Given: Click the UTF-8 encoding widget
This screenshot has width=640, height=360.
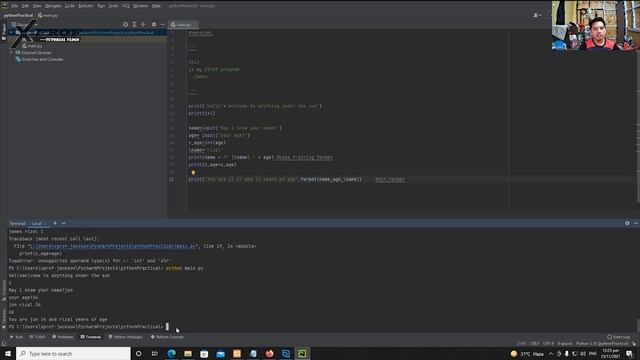Looking at the screenshot, I should (x=548, y=344).
